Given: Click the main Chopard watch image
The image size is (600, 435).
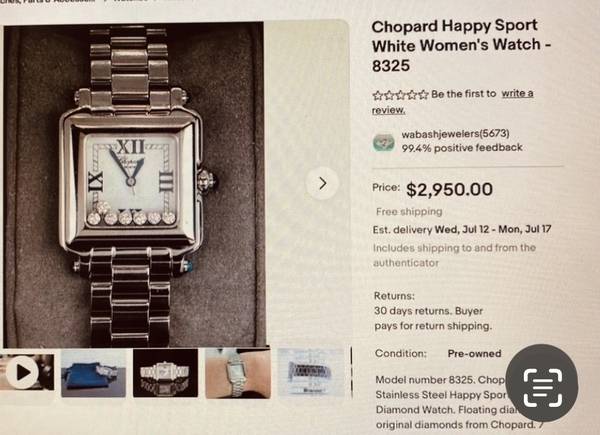Looking at the screenshot, I should [x=134, y=185].
